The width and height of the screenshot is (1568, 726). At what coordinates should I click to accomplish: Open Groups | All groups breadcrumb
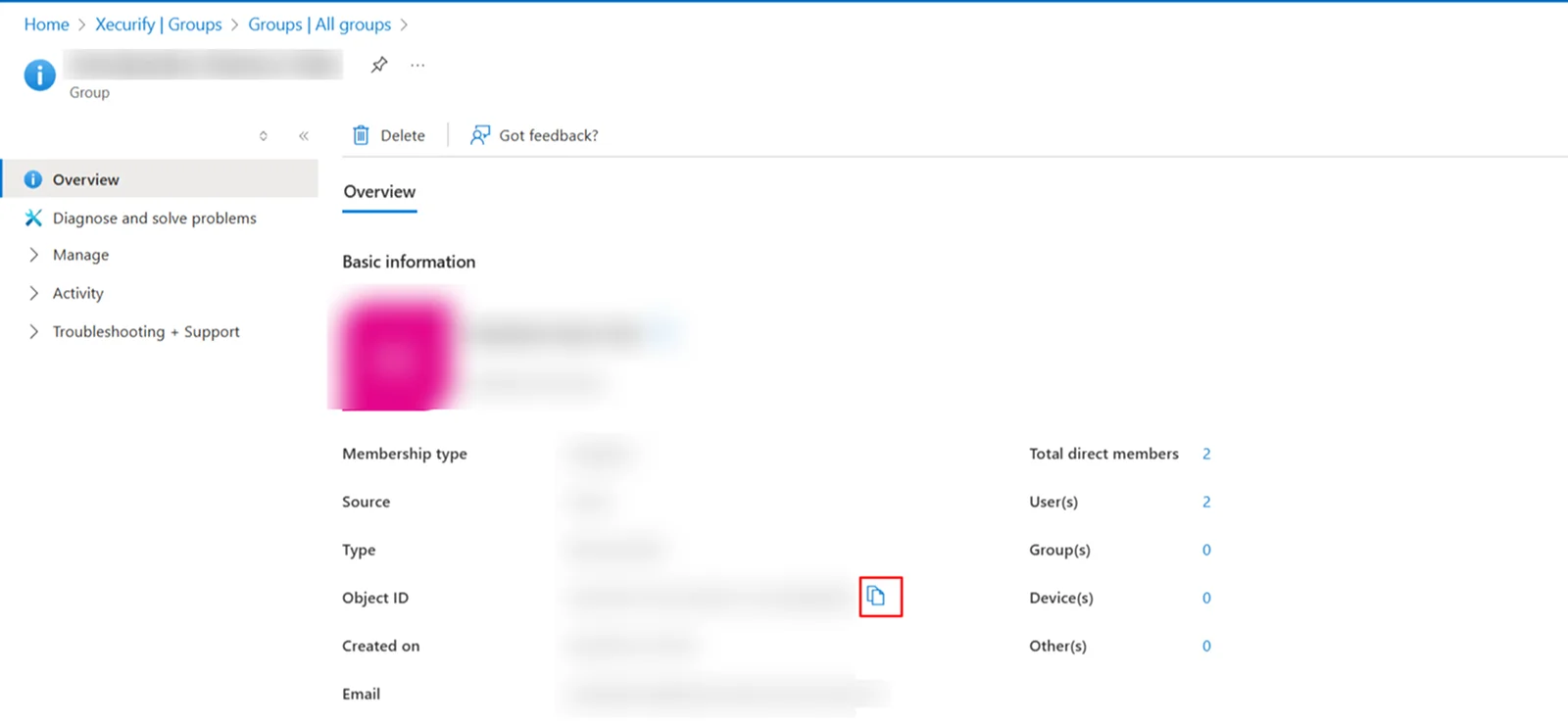pos(319,24)
